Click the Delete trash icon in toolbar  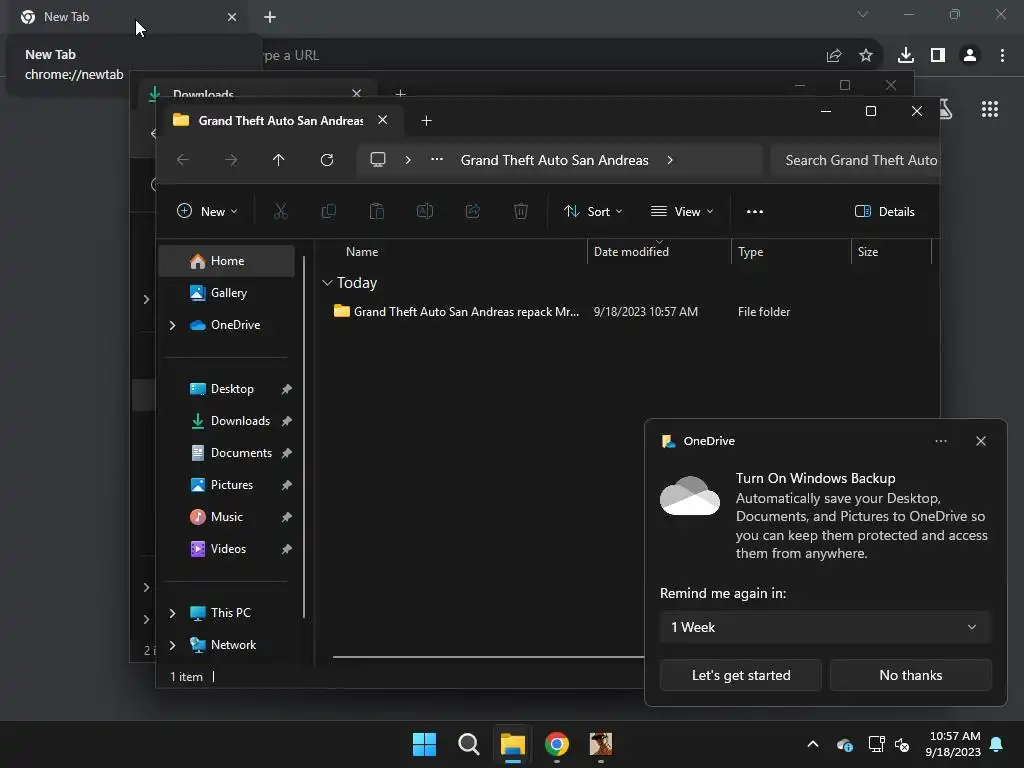[x=520, y=211]
